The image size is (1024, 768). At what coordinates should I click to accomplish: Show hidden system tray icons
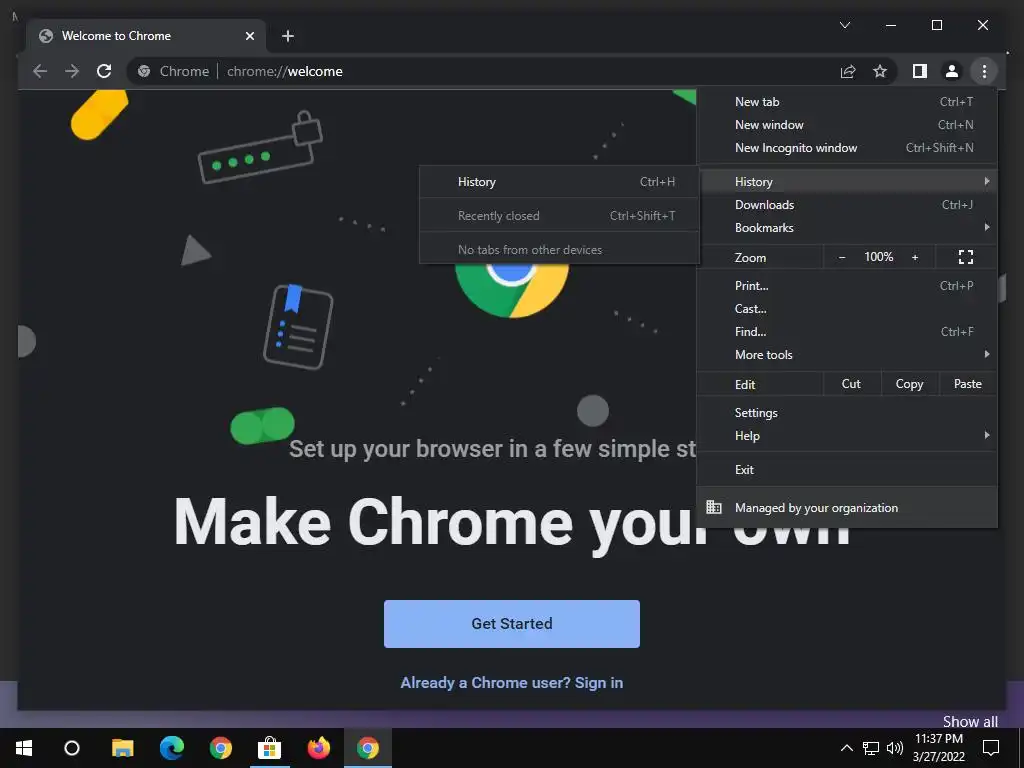pos(846,748)
